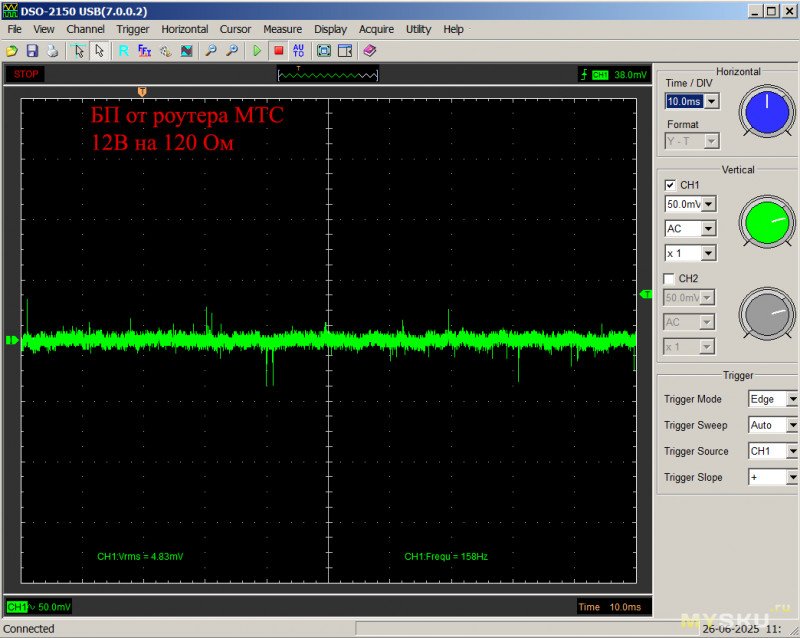
Task: Expand the Time / DIV dropdown
Action: click(x=711, y=101)
